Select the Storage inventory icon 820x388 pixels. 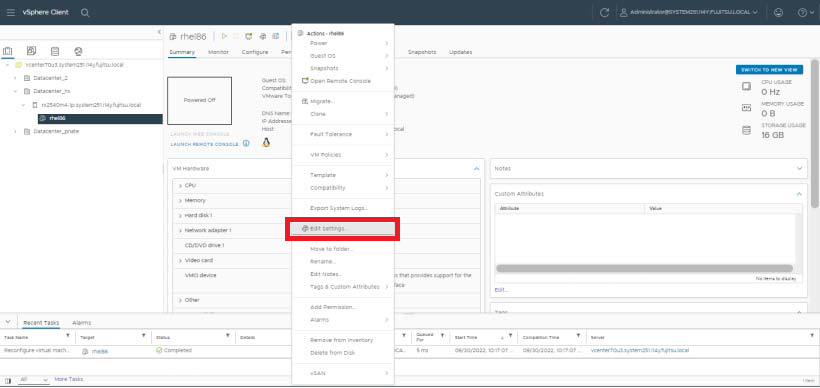pyautogui.click(x=55, y=51)
